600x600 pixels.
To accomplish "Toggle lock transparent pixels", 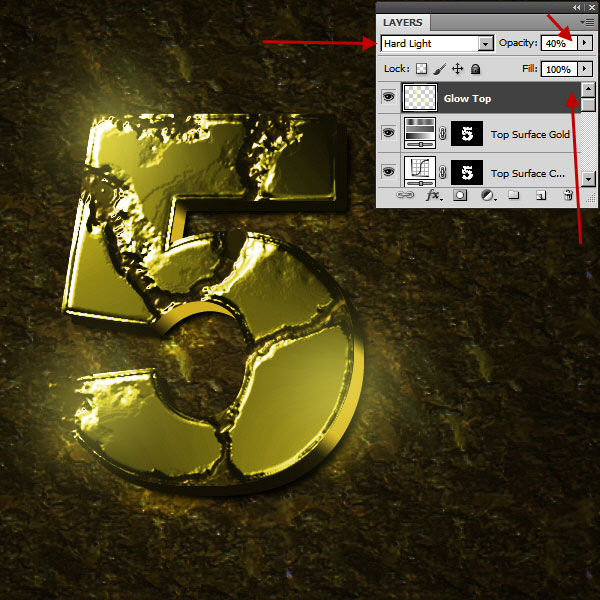I will [x=422, y=69].
